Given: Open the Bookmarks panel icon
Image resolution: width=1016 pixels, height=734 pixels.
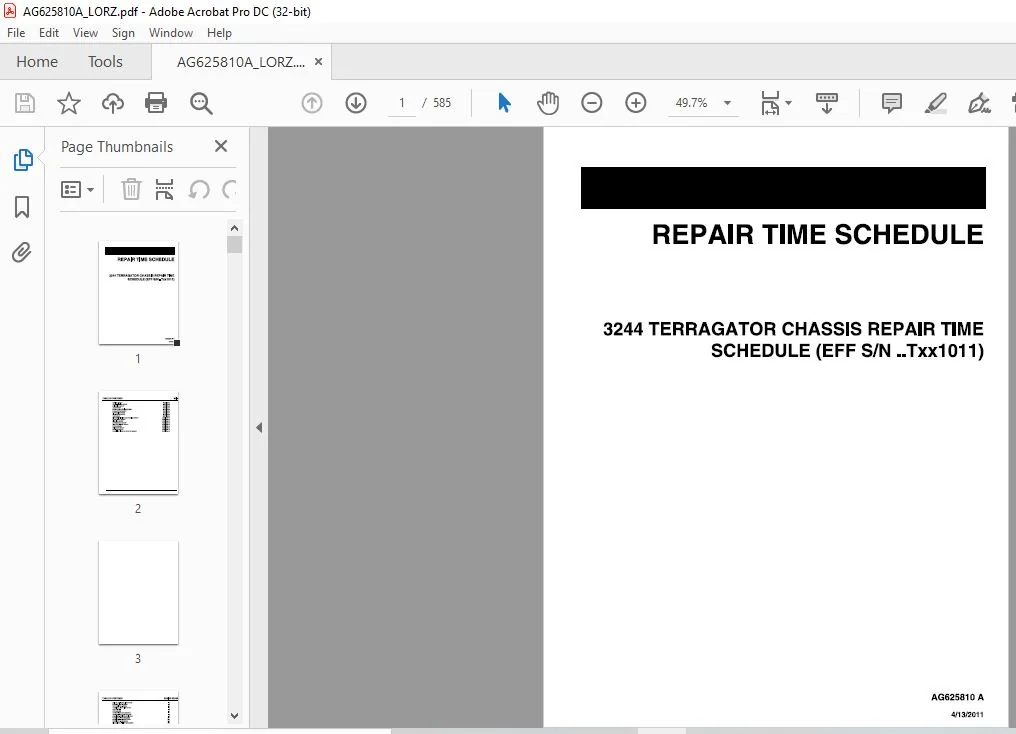Looking at the screenshot, I should [22, 207].
